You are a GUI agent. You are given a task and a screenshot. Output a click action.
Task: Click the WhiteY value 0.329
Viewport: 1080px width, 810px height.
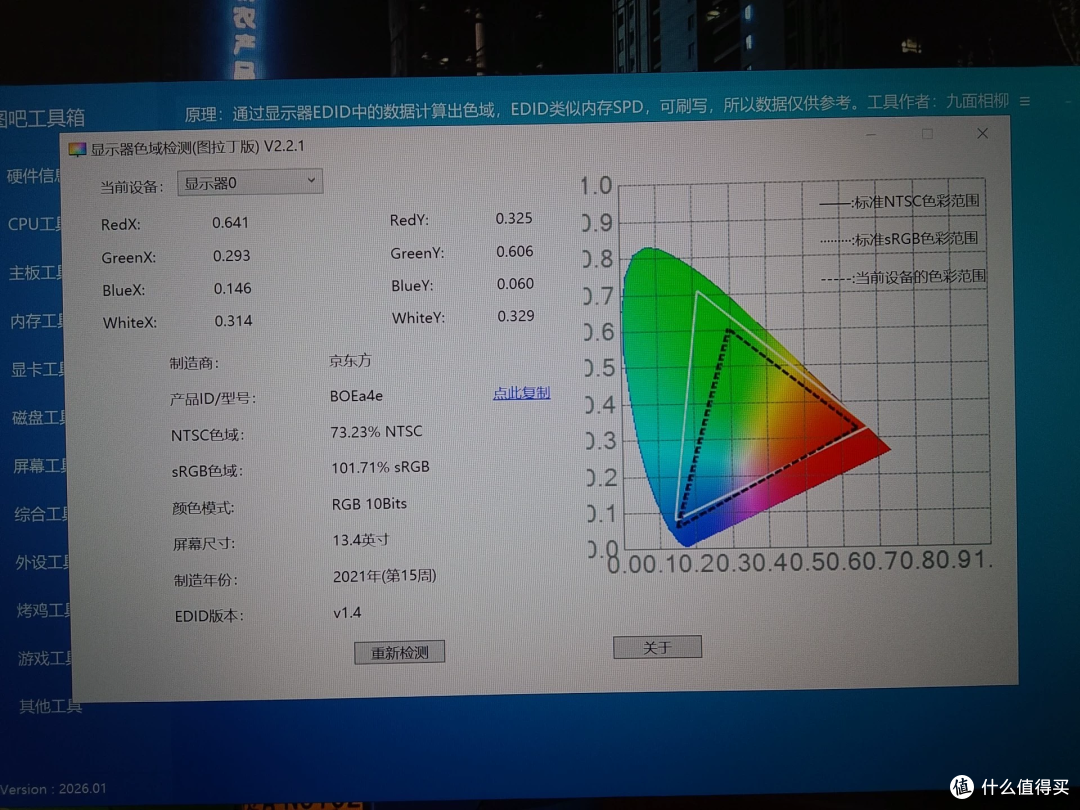516,316
